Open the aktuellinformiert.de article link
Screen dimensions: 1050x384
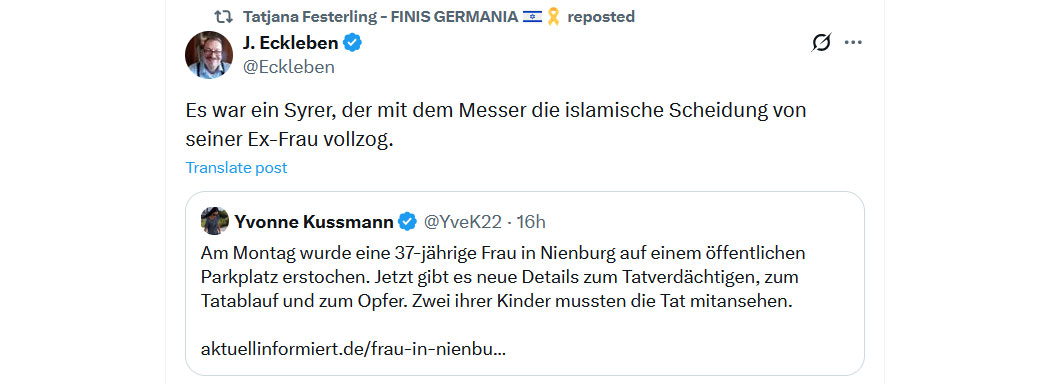click(353, 349)
